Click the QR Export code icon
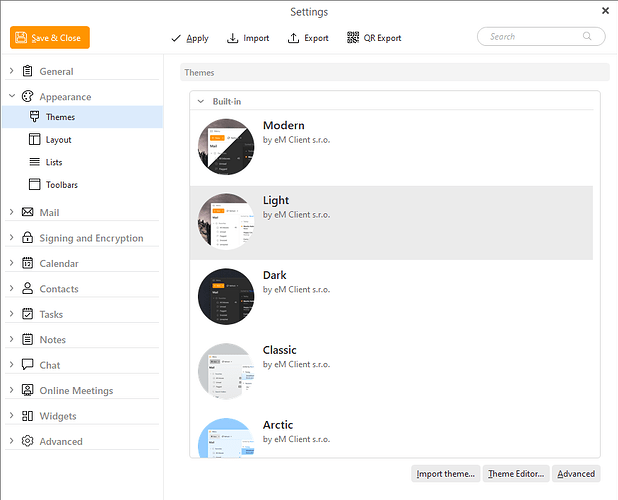The image size is (618, 500). (x=353, y=37)
